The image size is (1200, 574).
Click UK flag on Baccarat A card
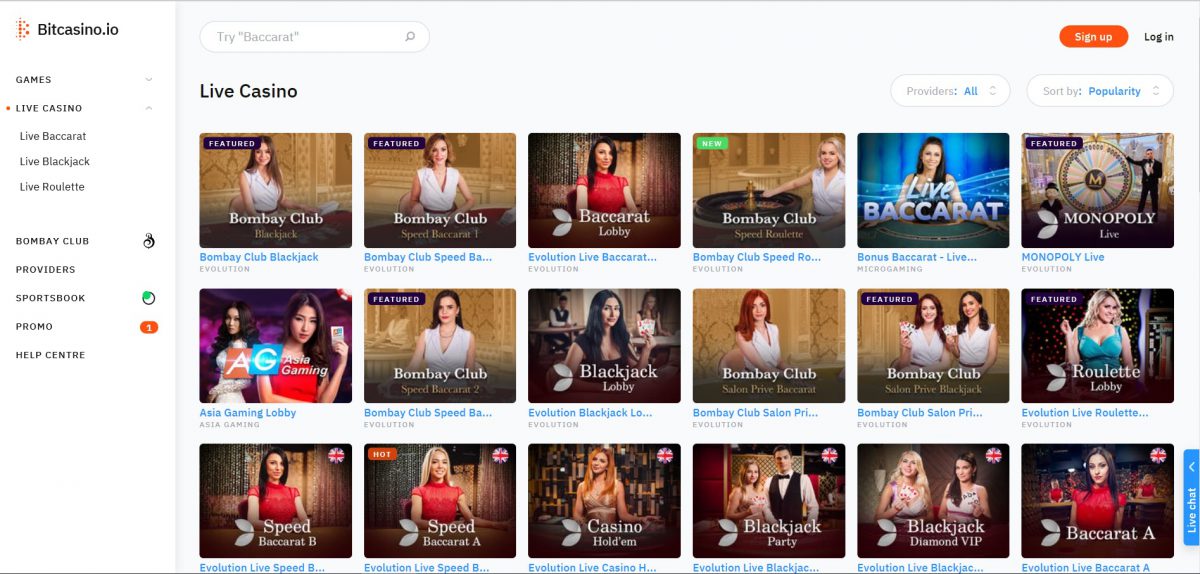pyautogui.click(x=1158, y=456)
